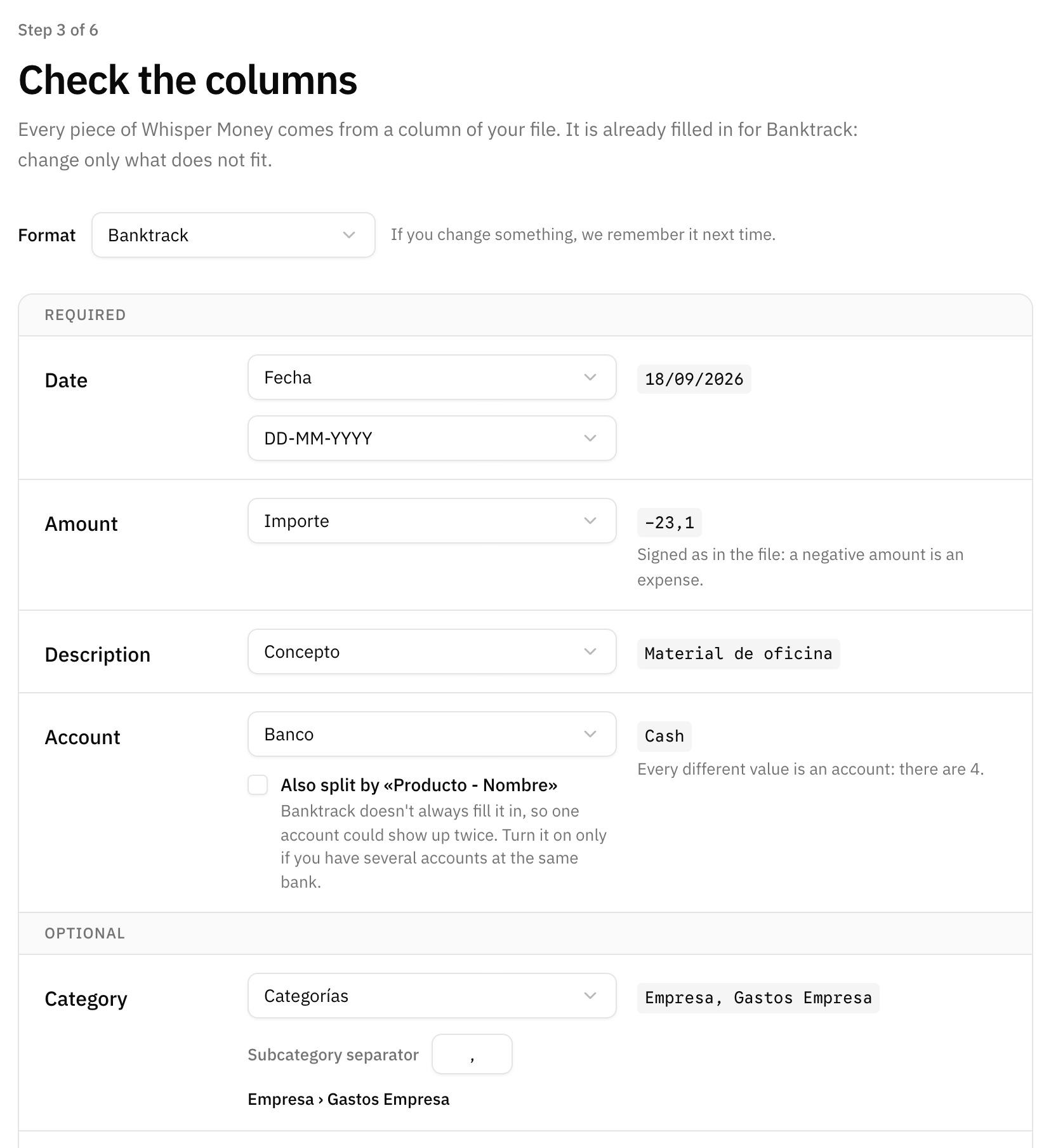Click the OPTIONAL section header
1051x1148 pixels.
click(x=84, y=933)
